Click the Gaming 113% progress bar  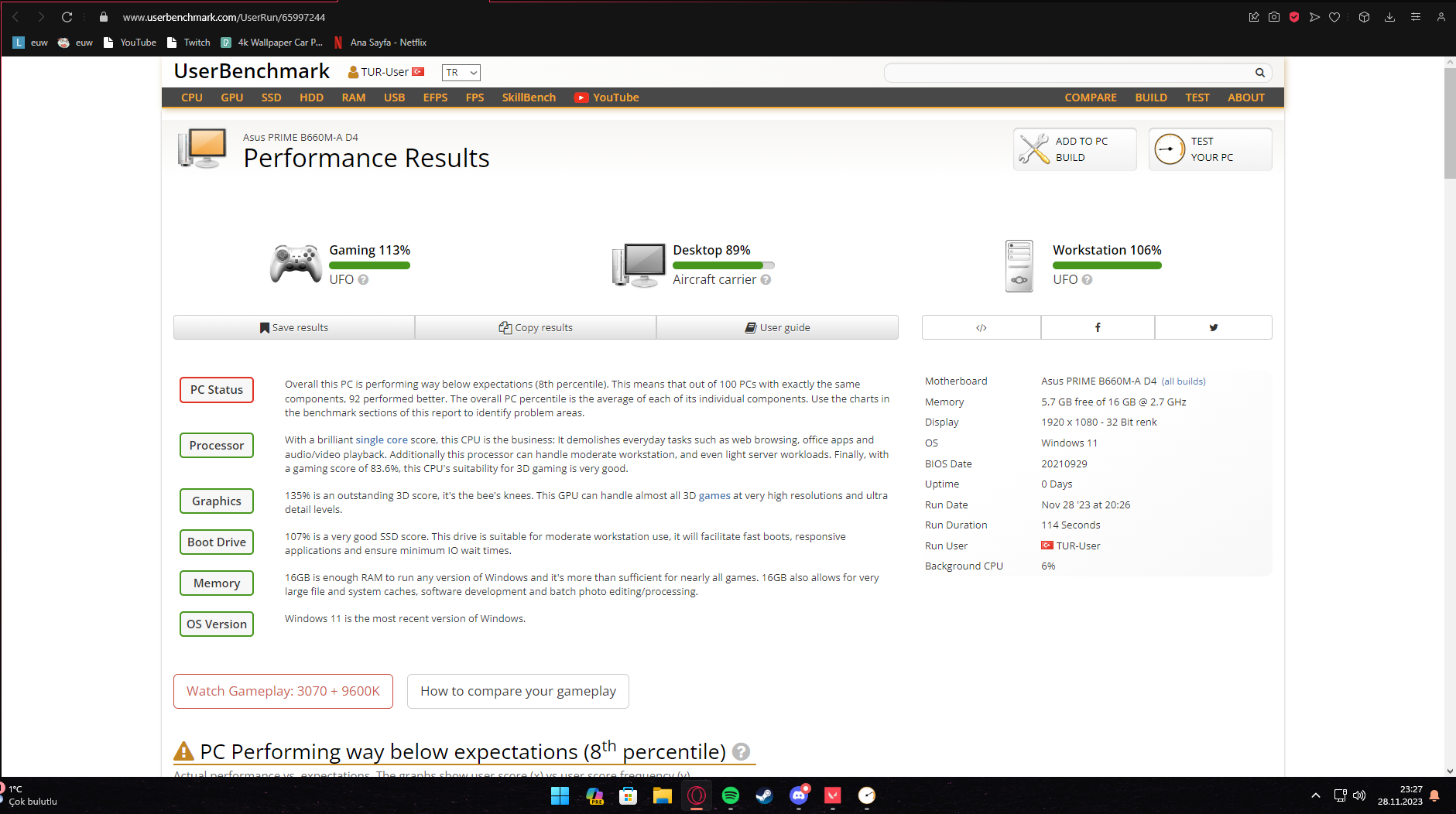(369, 265)
